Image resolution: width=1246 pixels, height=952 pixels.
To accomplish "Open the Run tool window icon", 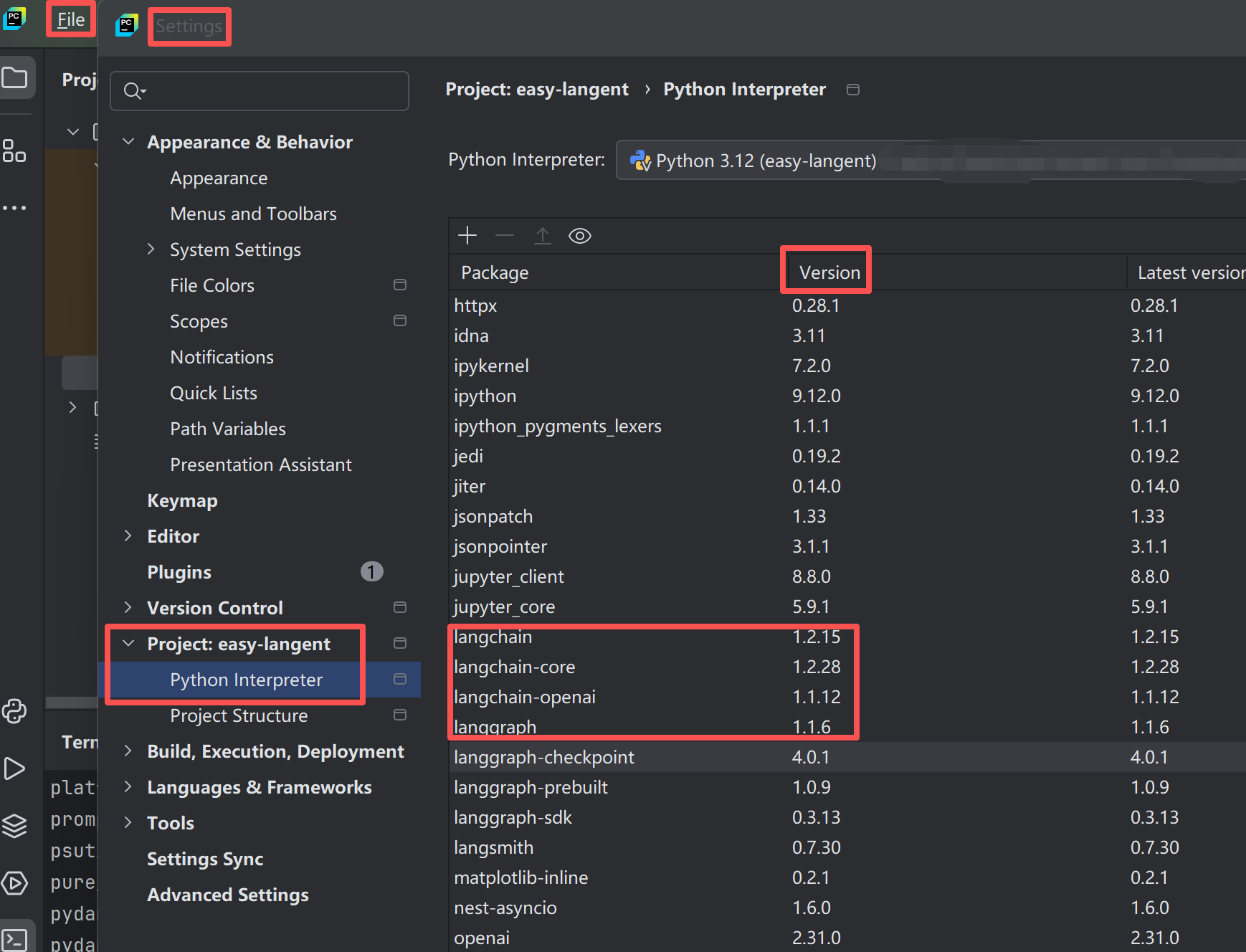I will coord(14,768).
